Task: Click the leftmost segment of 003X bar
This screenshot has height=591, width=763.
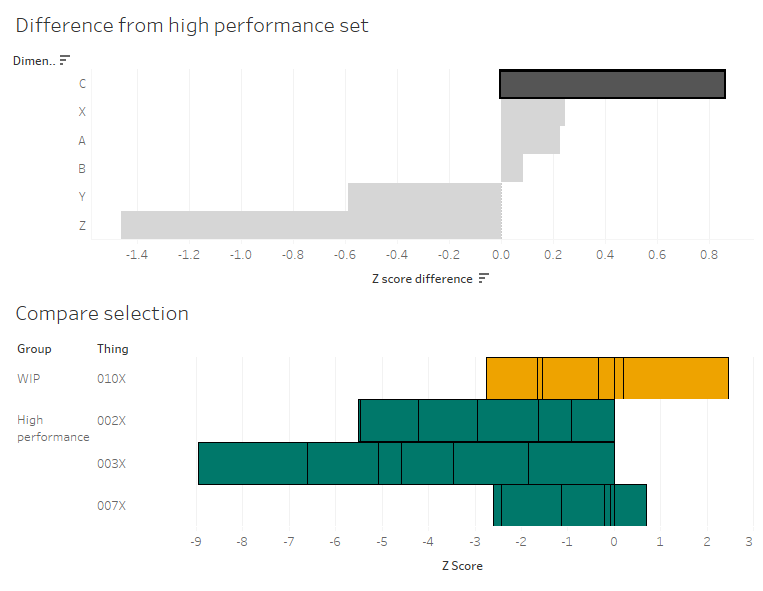Action: [253, 463]
